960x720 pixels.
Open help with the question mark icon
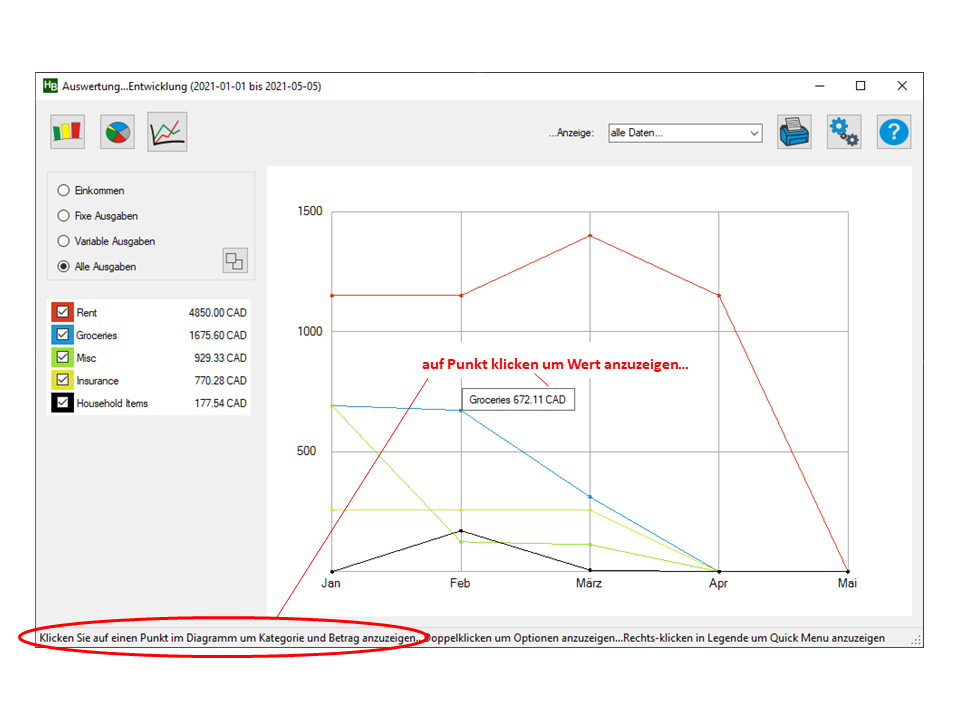pos(894,132)
